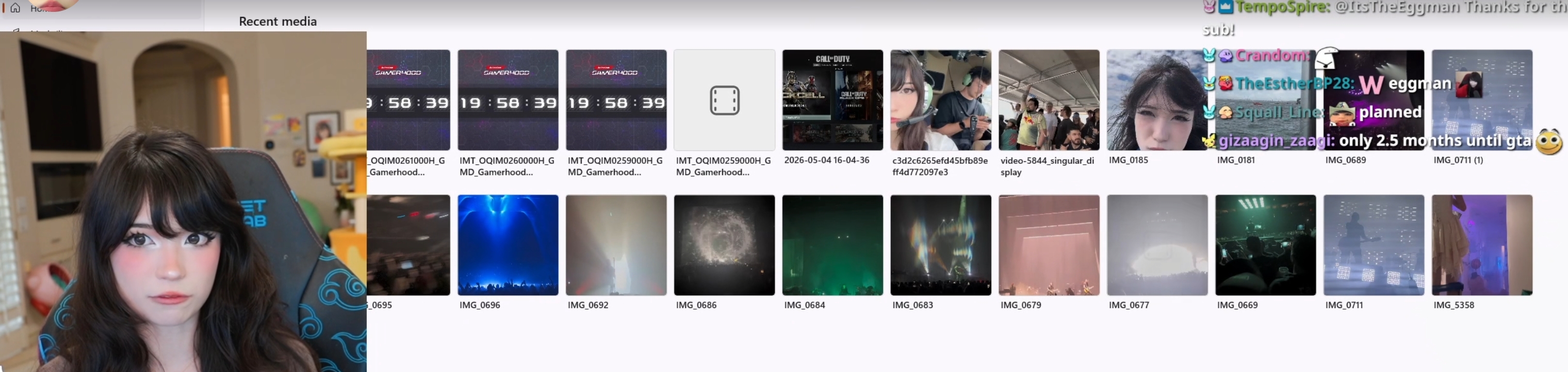
Task: Click the 'IMG_0669' file name
Action: coord(1237,305)
